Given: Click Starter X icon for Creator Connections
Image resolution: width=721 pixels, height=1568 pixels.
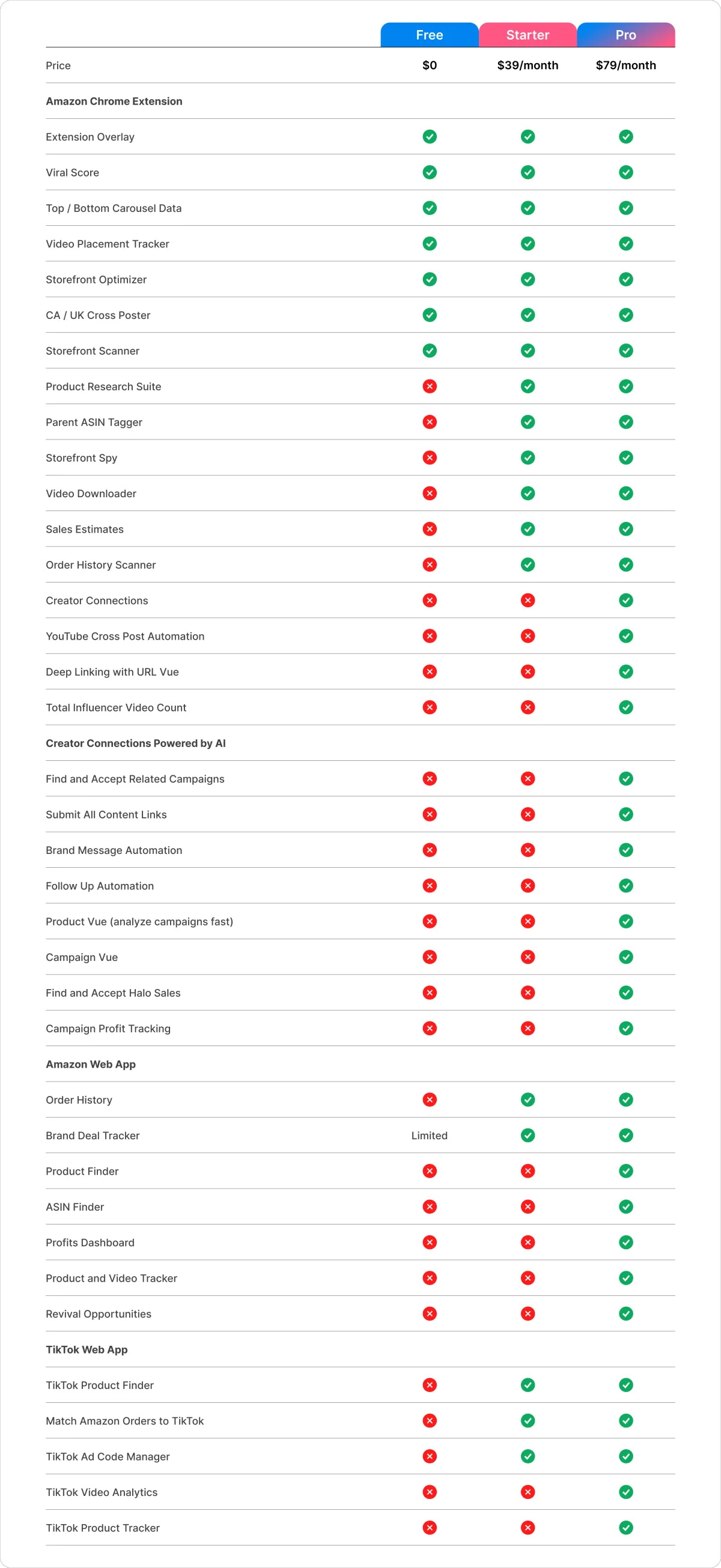Looking at the screenshot, I should click(528, 601).
